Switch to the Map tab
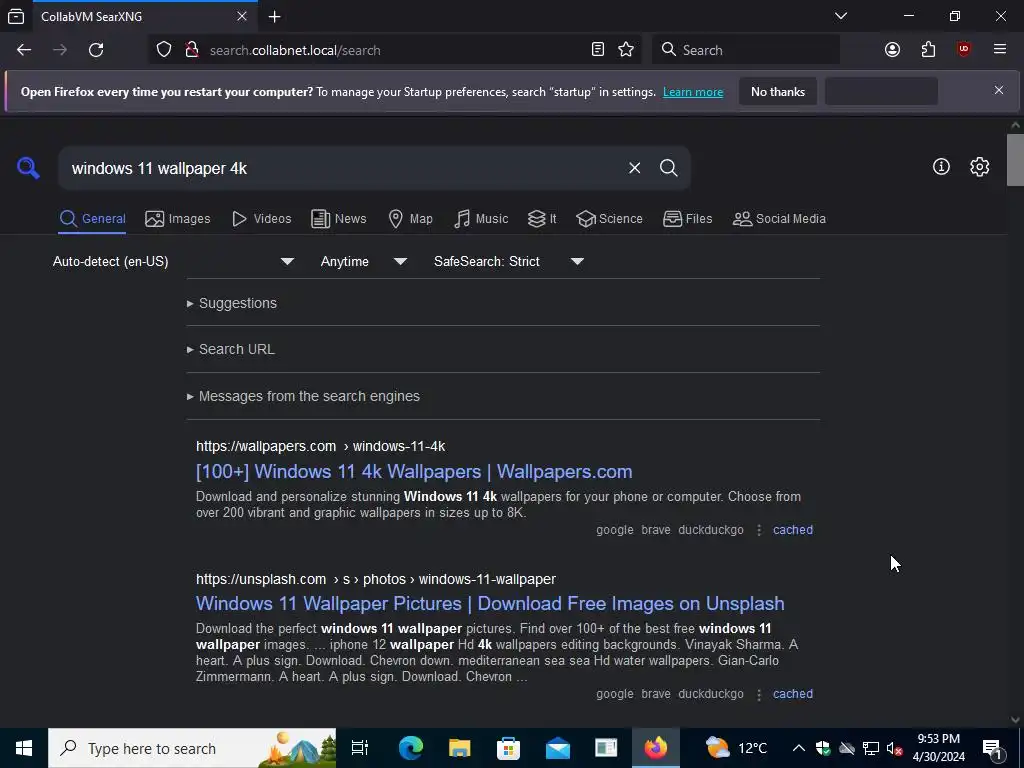Image resolution: width=1024 pixels, height=768 pixels. coord(410,219)
